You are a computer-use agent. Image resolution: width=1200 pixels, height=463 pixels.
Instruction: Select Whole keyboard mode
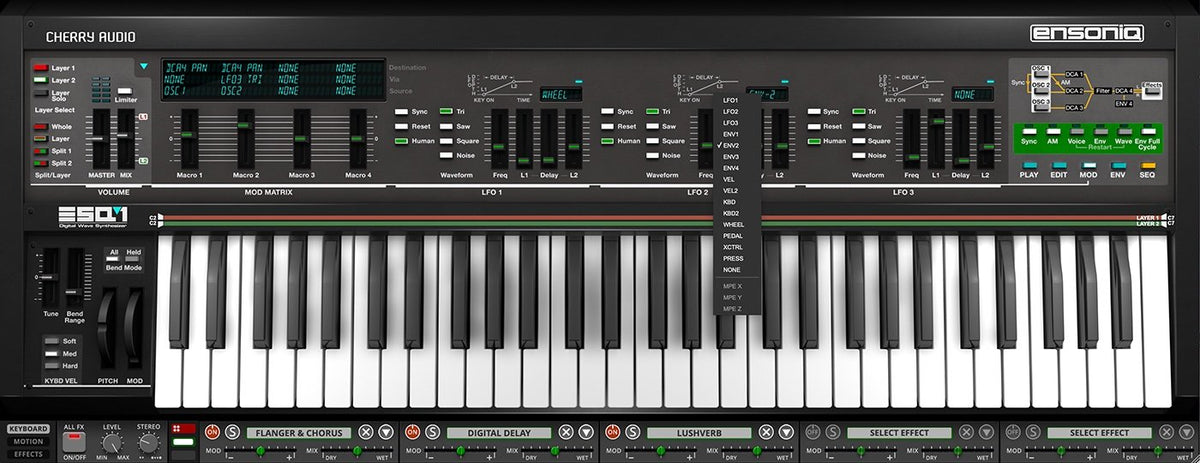[x=40, y=127]
